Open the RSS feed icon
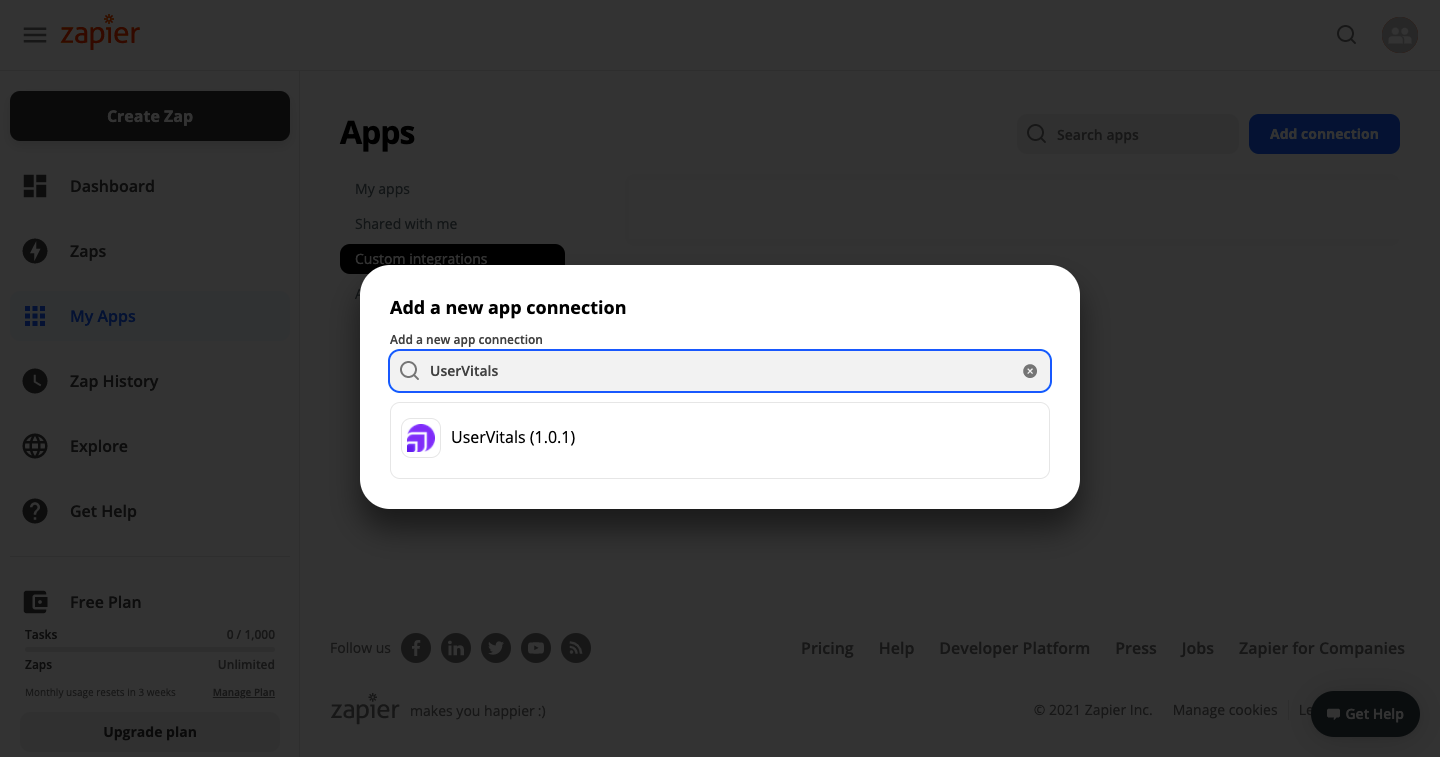This screenshot has width=1440, height=757. click(x=576, y=648)
